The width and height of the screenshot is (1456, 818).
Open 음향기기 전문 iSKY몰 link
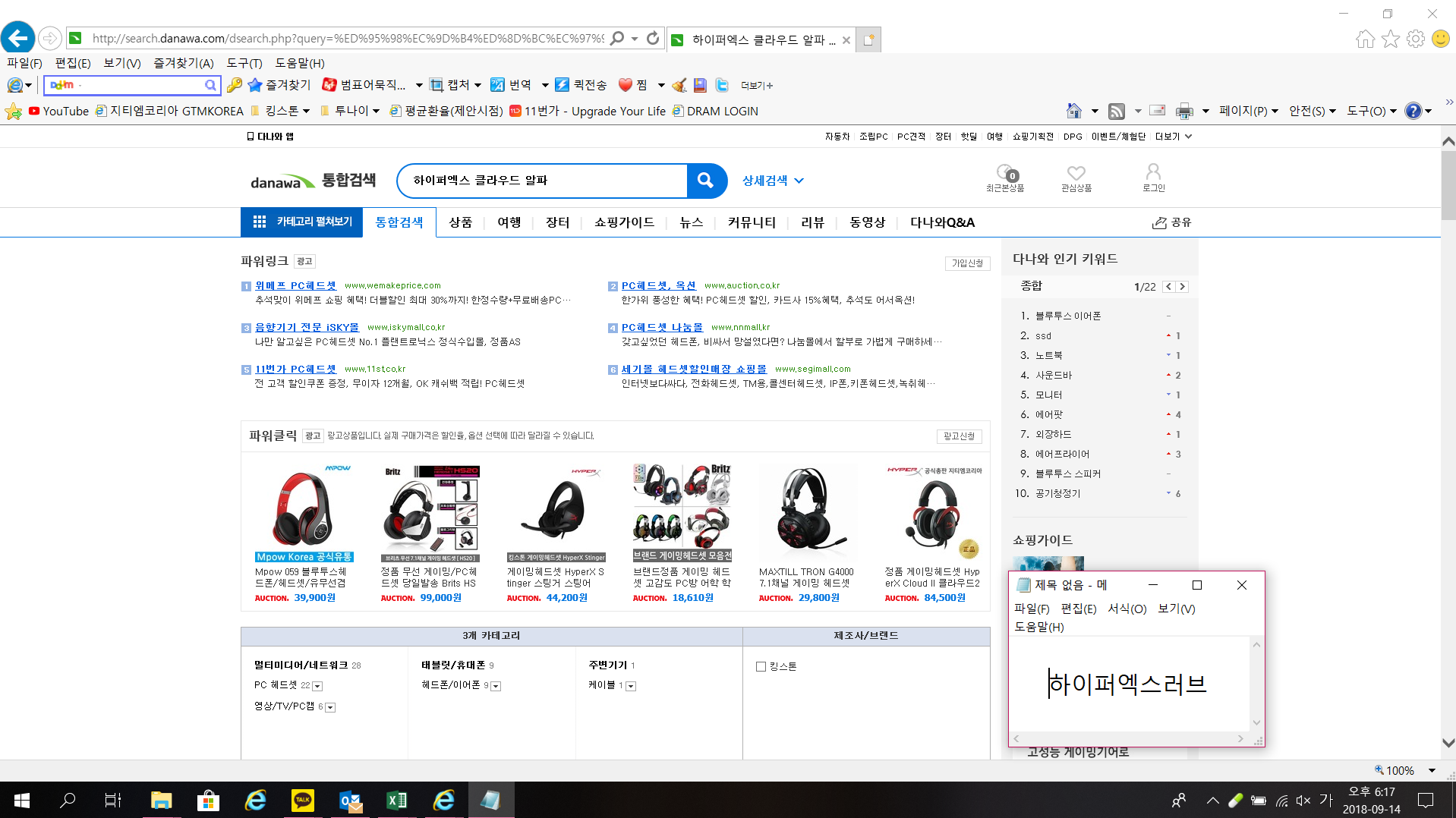pos(307,327)
